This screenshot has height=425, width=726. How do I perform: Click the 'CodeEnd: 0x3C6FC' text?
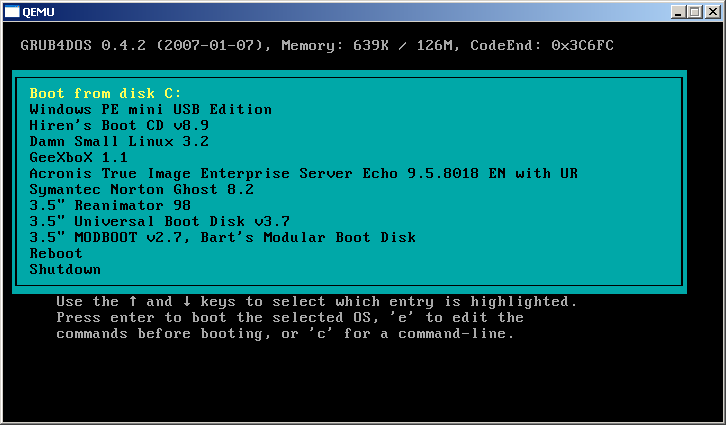(x=542, y=45)
